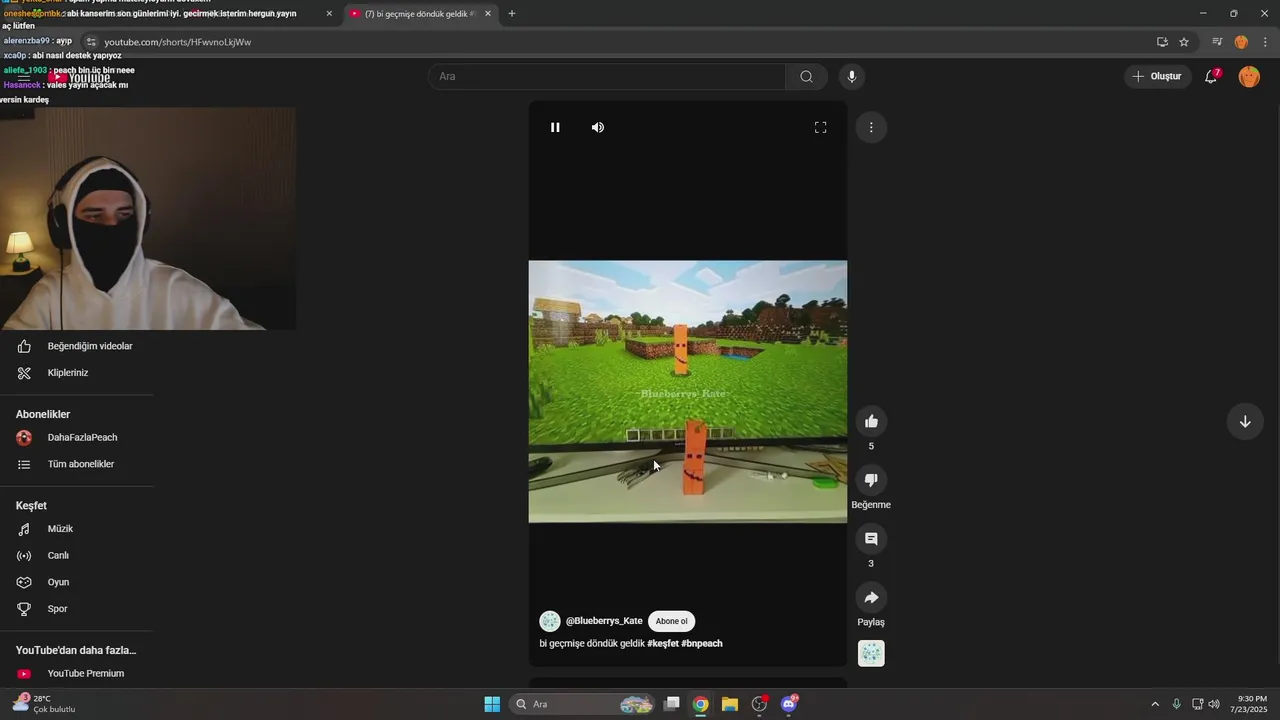Open the Shorts three-dot more options menu
Viewport: 1280px width, 720px height.
click(x=871, y=127)
